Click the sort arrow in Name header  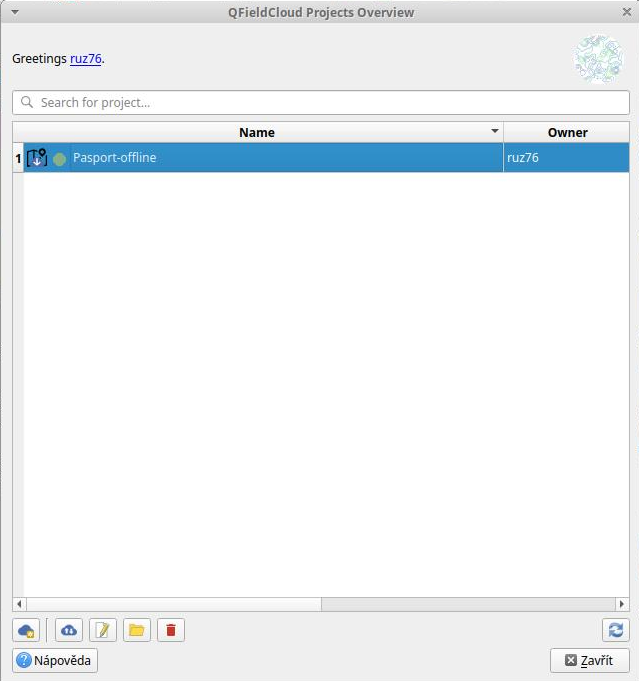[494, 132]
